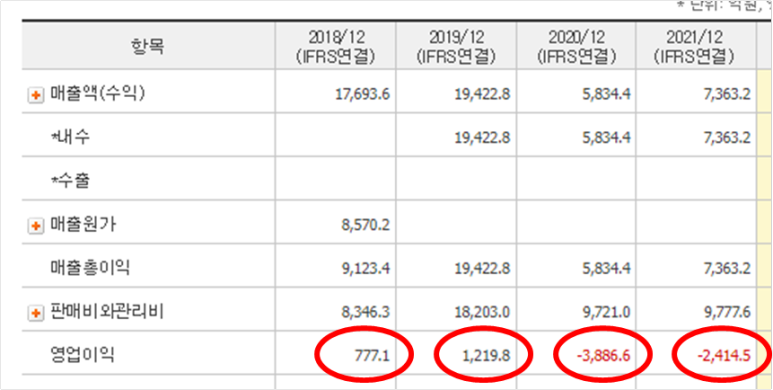The image size is (773, 390).
Task: Select the 2021/12 (IFRS연결) column header
Action: [696, 46]
